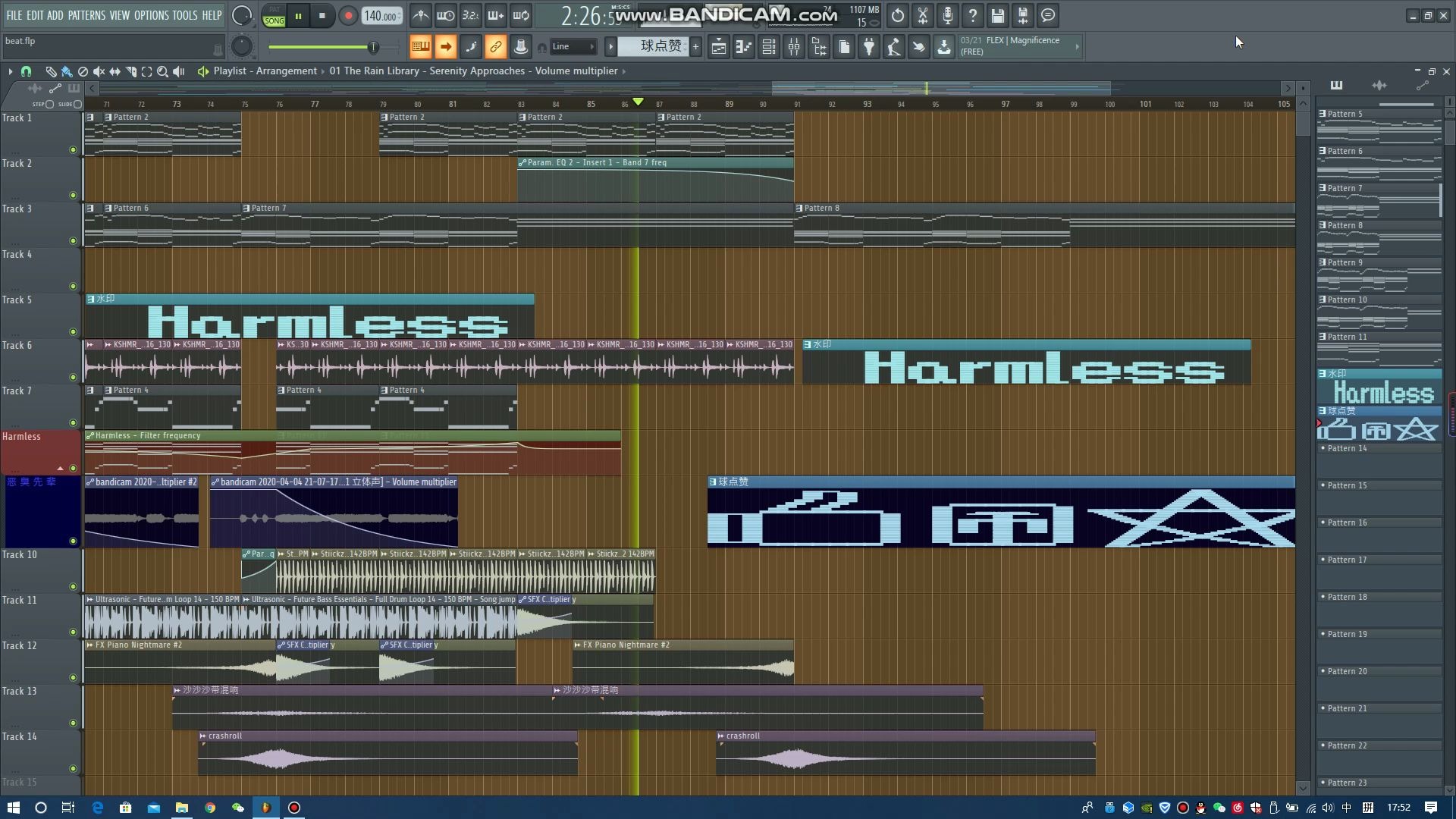Toggle the metronome button
Image resolution: width=1456 pixels, height=819 pixels.
click(x=420, y=15)
